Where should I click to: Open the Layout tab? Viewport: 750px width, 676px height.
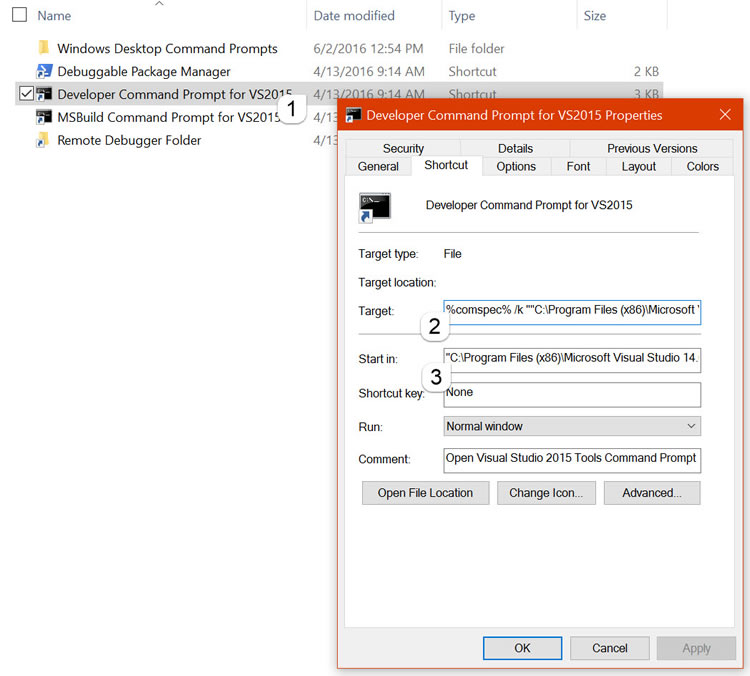pos(639,166)
